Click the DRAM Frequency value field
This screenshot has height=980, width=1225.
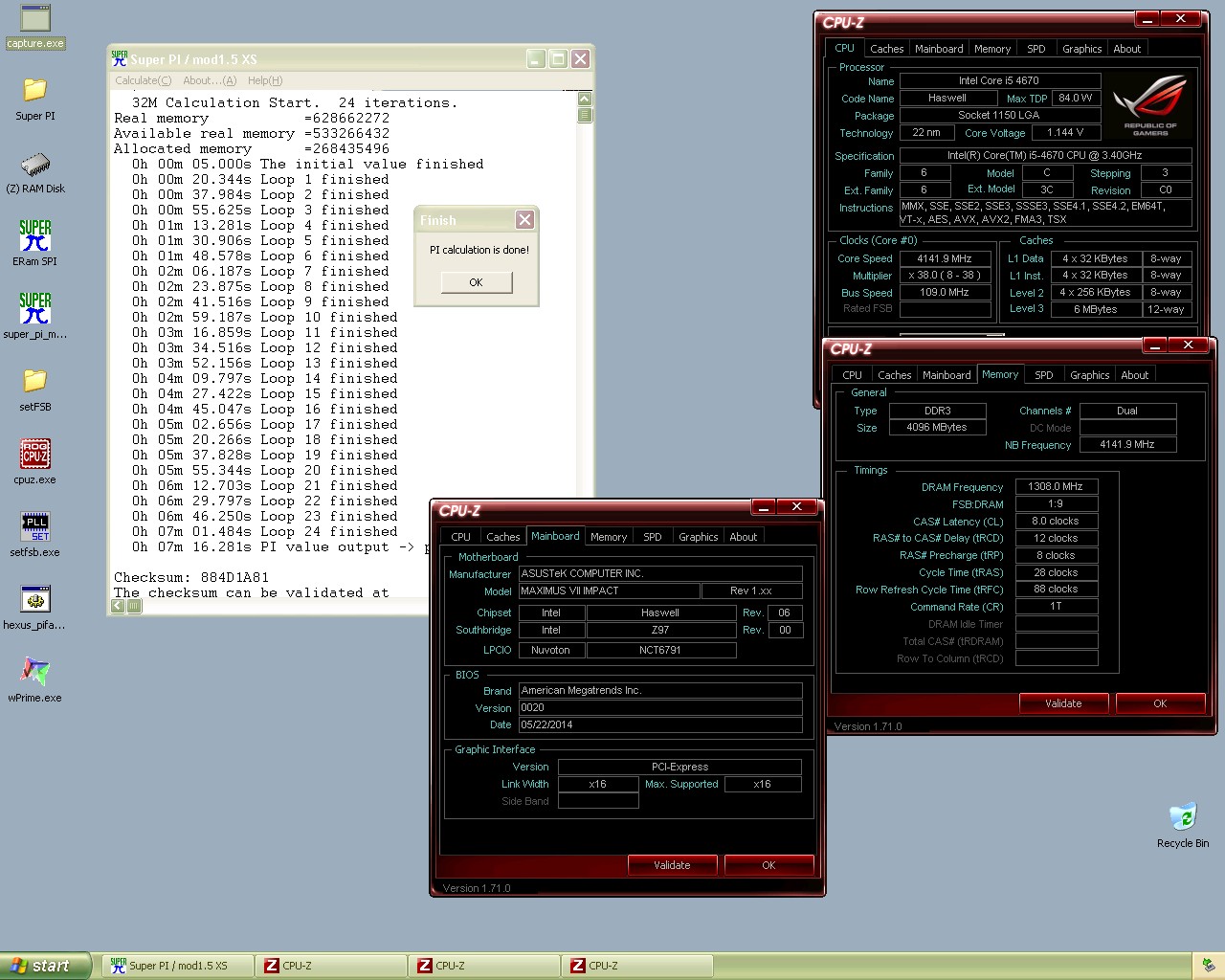point(1056,486)
